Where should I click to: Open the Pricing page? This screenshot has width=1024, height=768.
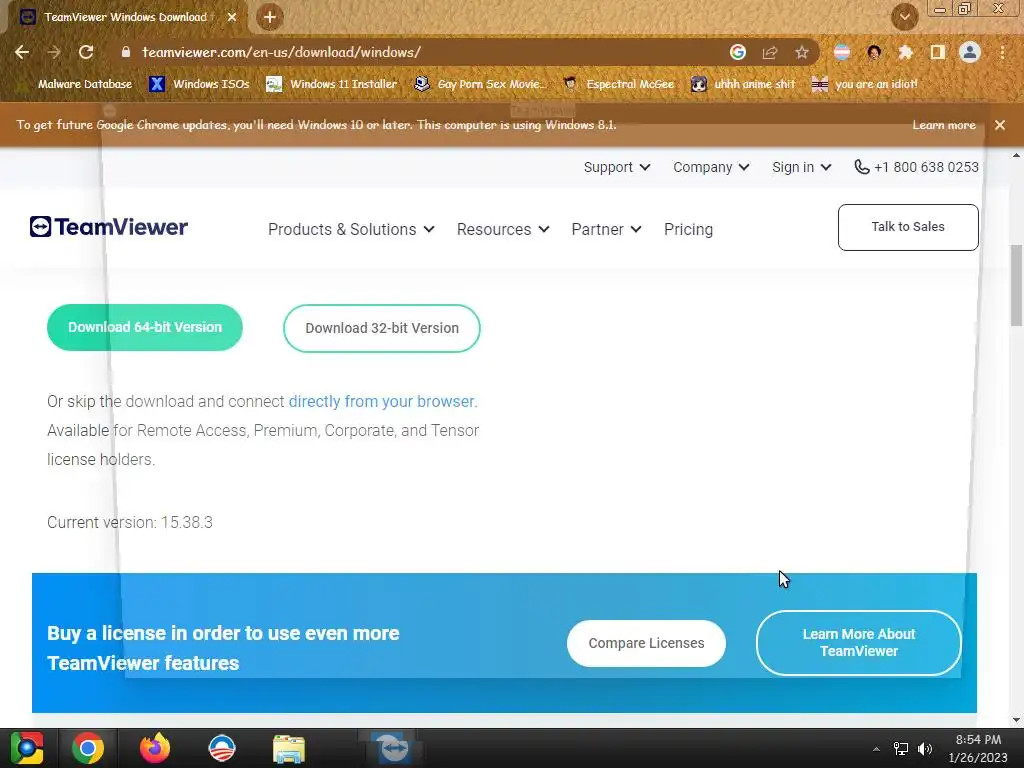point(688,229)
